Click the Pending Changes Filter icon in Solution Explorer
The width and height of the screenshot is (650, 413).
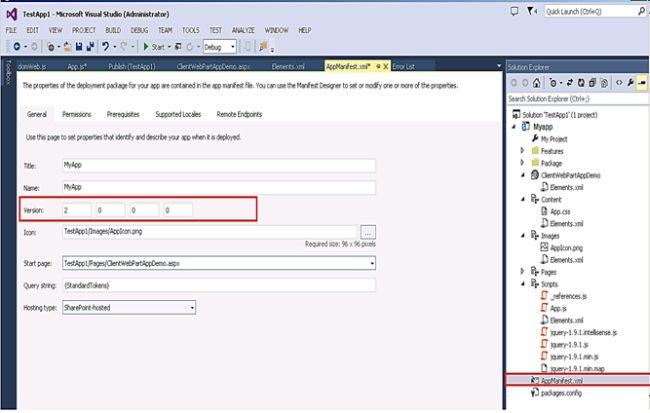[553, 83]
